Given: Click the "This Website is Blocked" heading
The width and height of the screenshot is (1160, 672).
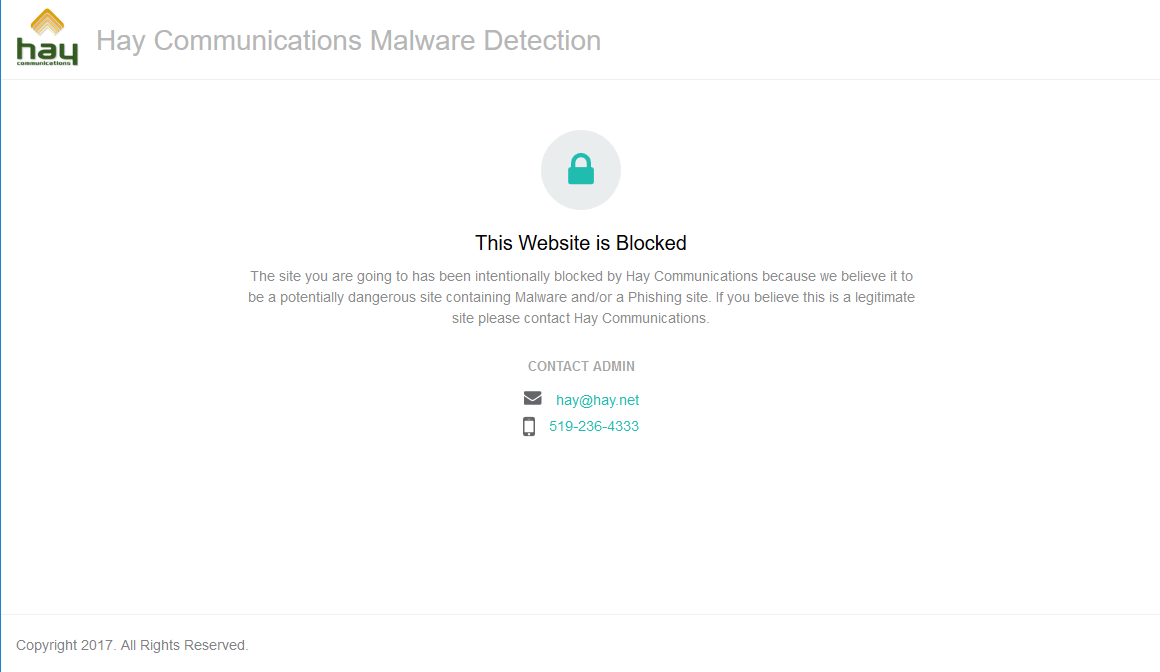Looking at the screenshot, I should (x=580, y=243).
